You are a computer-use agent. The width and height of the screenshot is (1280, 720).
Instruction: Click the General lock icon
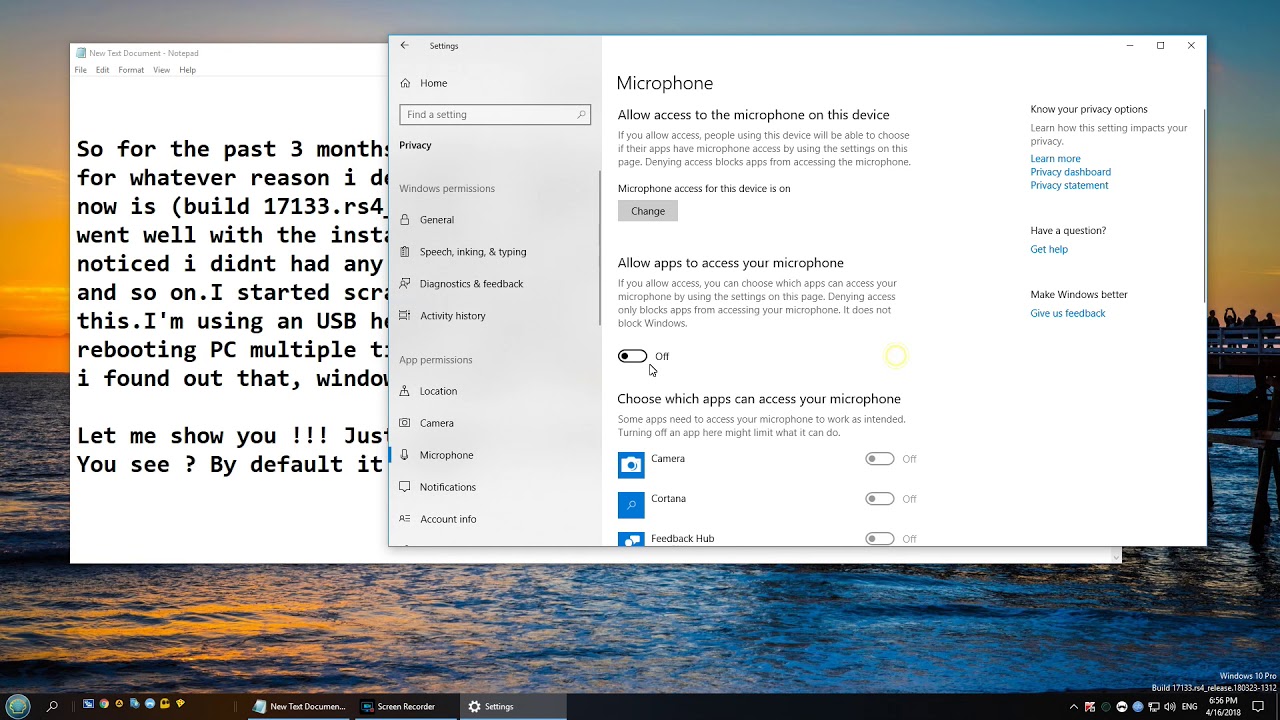pos(405,220)
